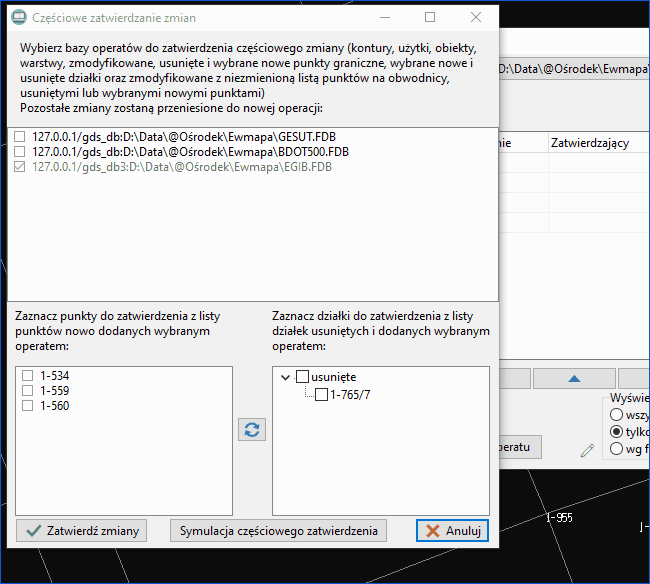This screenshot has width=650, height=584.
Task: Toggle the EGIB.FDB database checkbox
Action: coord(19,167)
